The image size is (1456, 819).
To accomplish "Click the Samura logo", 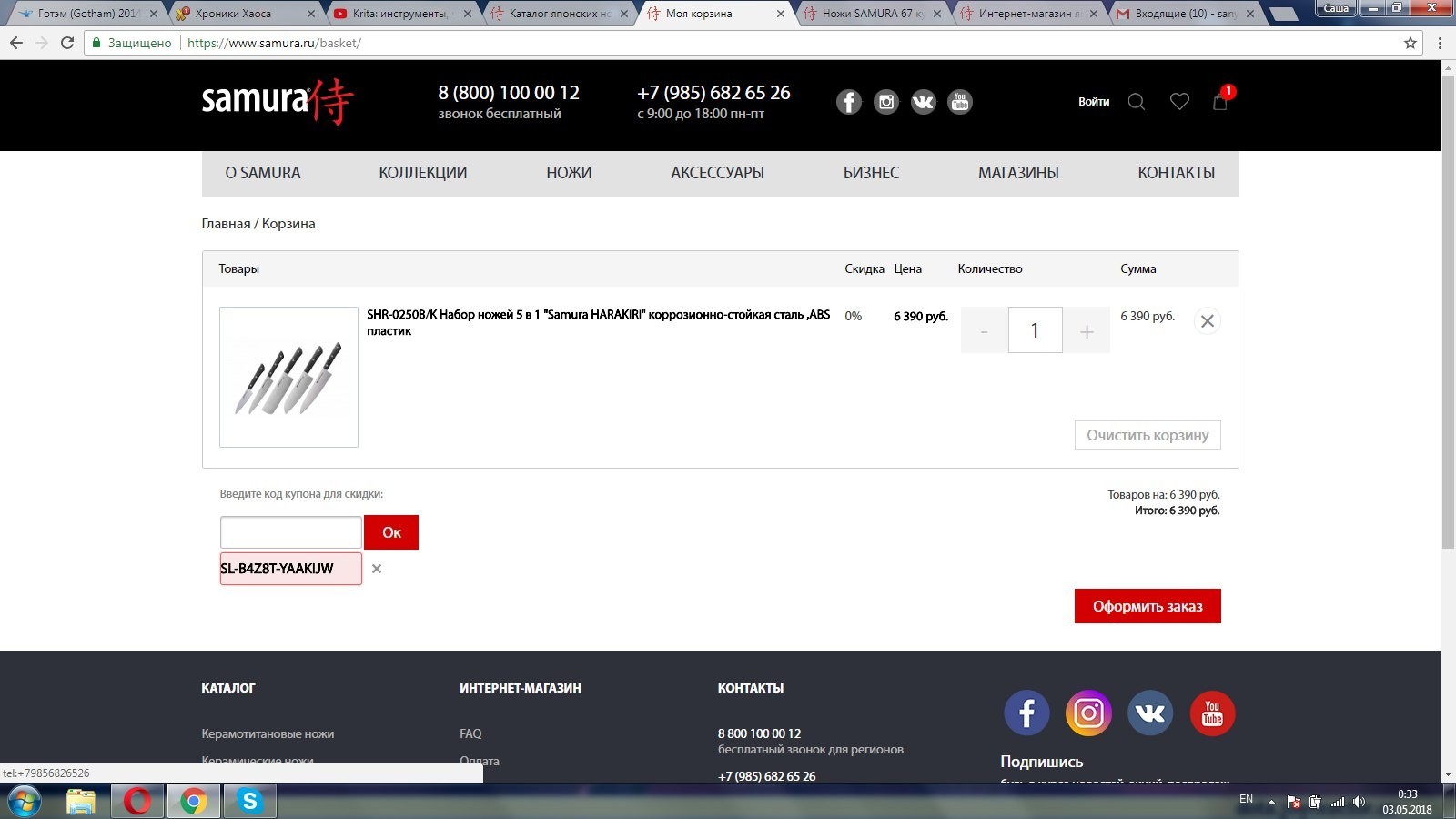I will coord(278,100).
